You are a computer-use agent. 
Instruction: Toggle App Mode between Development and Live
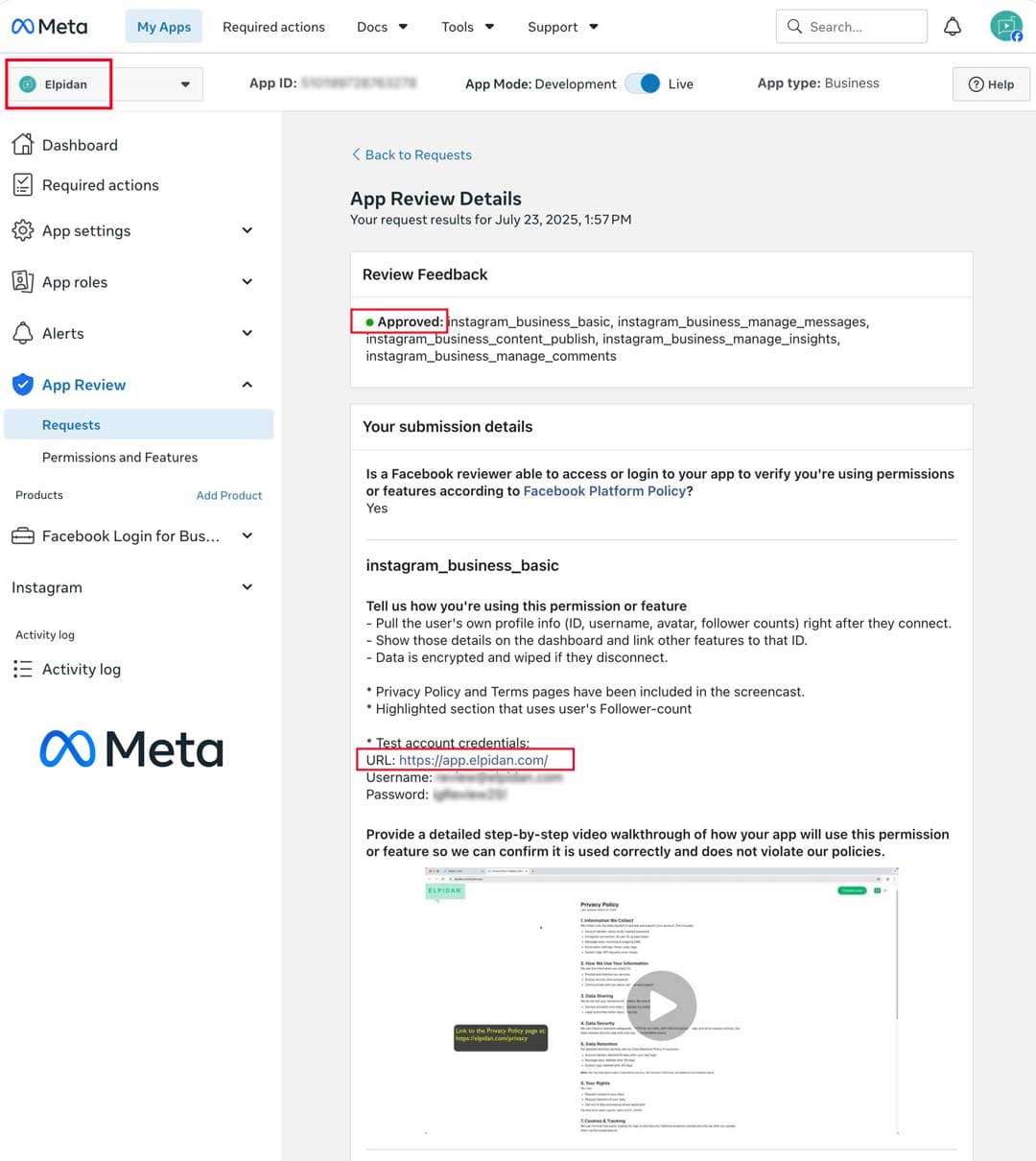643,83
